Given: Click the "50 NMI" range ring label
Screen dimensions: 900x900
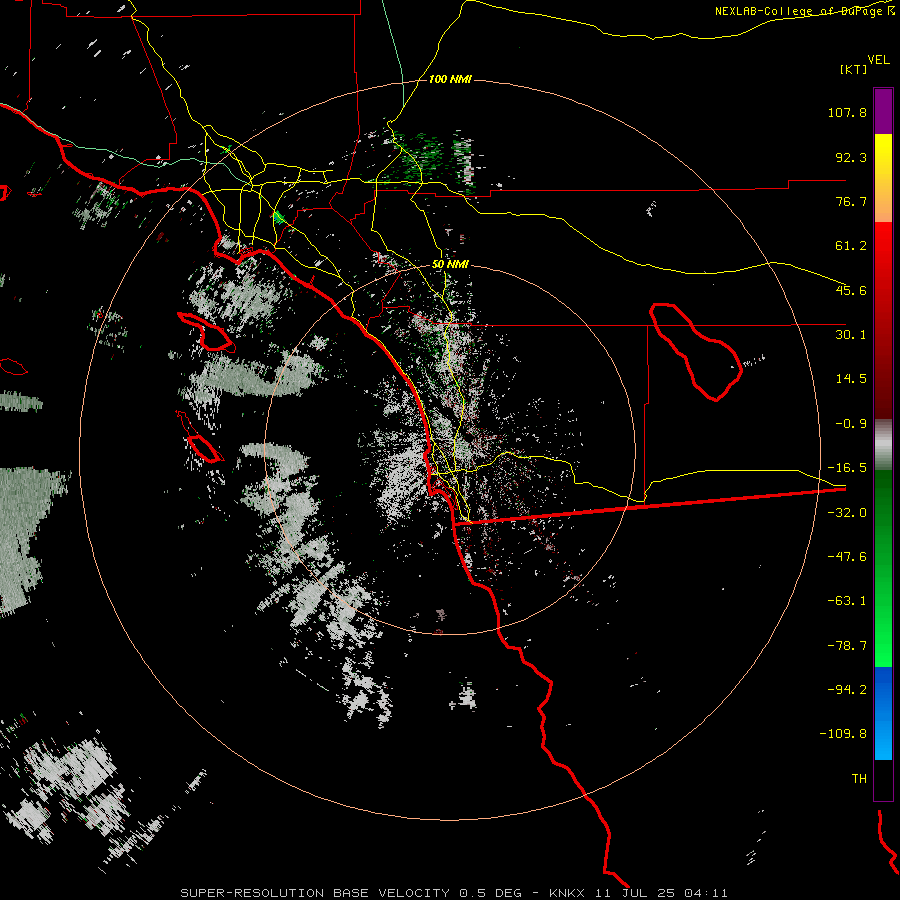Looking at the screenshot, I should tap(450, 264).
